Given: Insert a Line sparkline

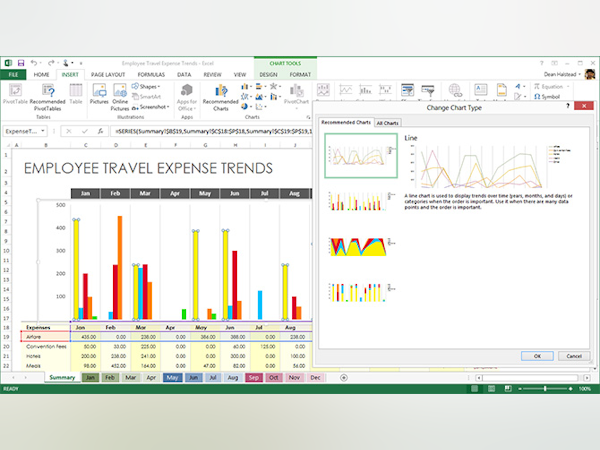Looking at the screenshot, I should [x=346, y=91].
